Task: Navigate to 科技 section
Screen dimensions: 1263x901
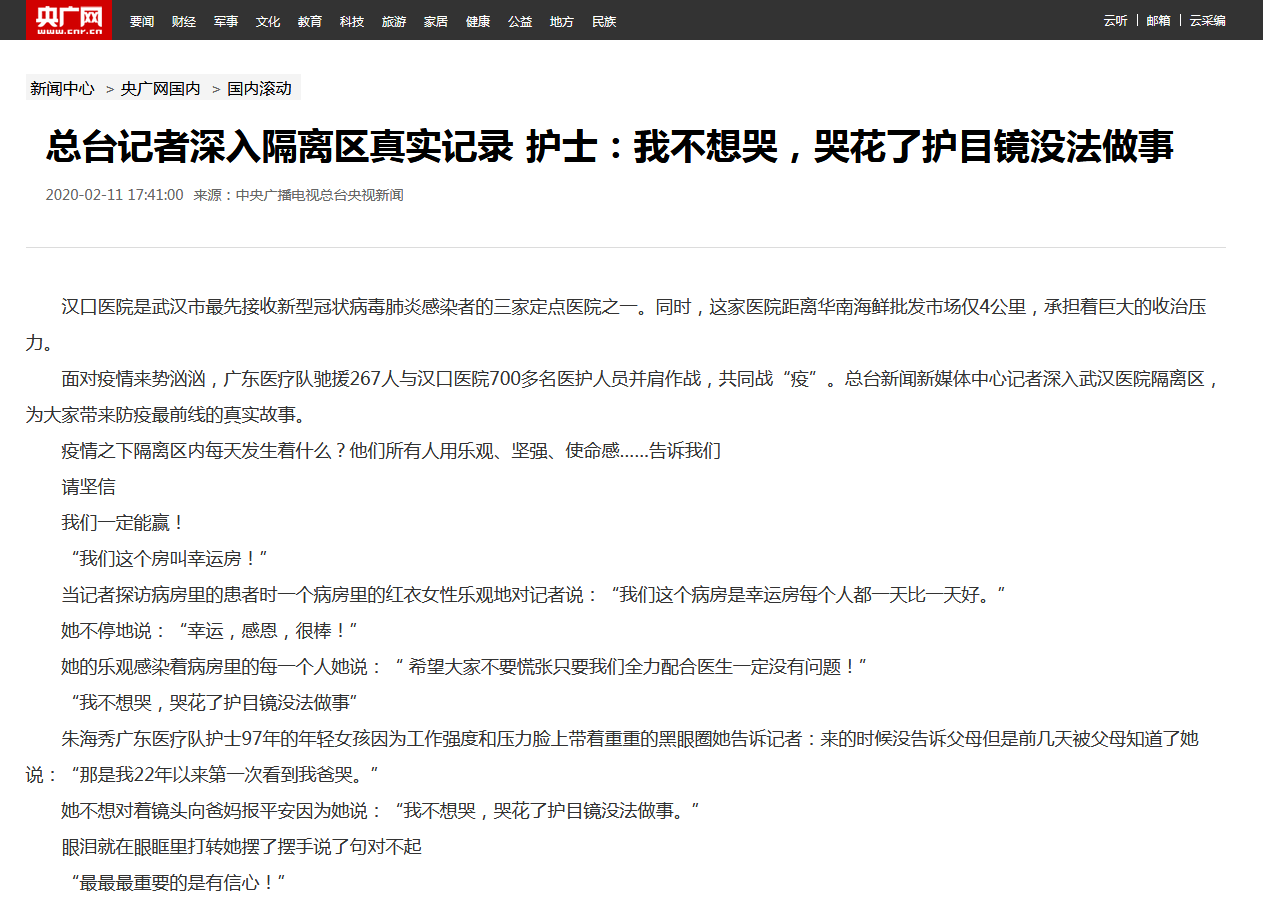Action: pyautogui.click(x=352, y=21)
